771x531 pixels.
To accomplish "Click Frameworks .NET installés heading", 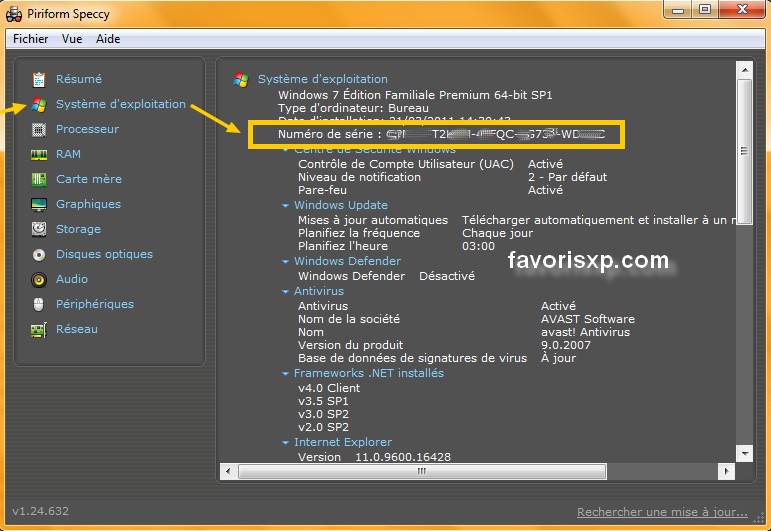I will point(369,373).
